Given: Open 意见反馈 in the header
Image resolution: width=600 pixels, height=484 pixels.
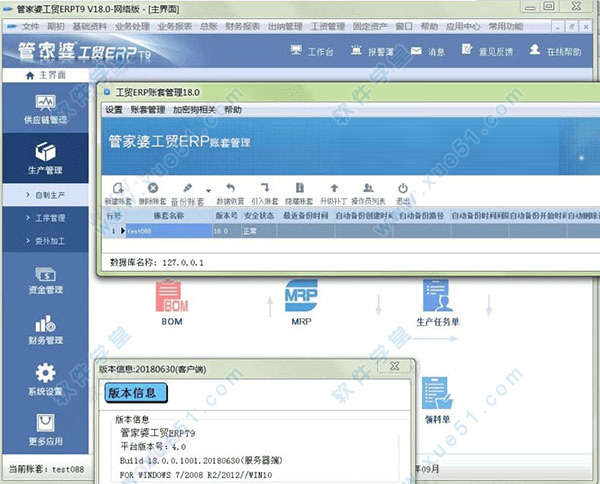Looking at the screenshot, I should 487,51.
